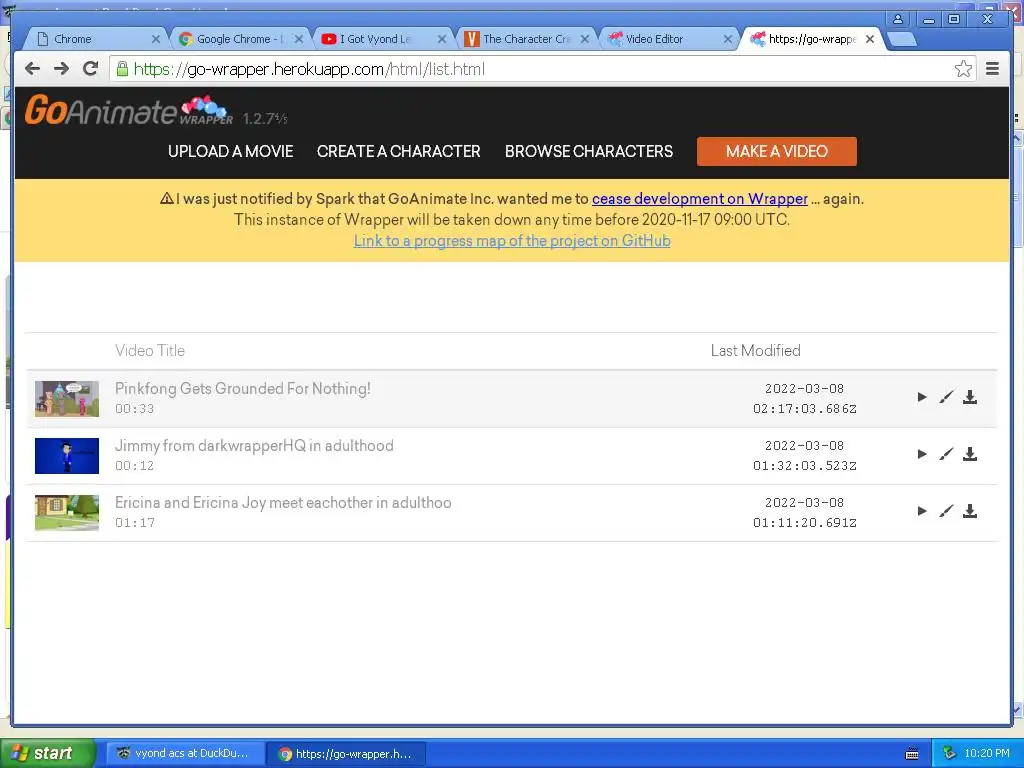Click the browser Forward arrow
Image resolution: width=1024 pixels, height=768 pixels.
(61, 69)
